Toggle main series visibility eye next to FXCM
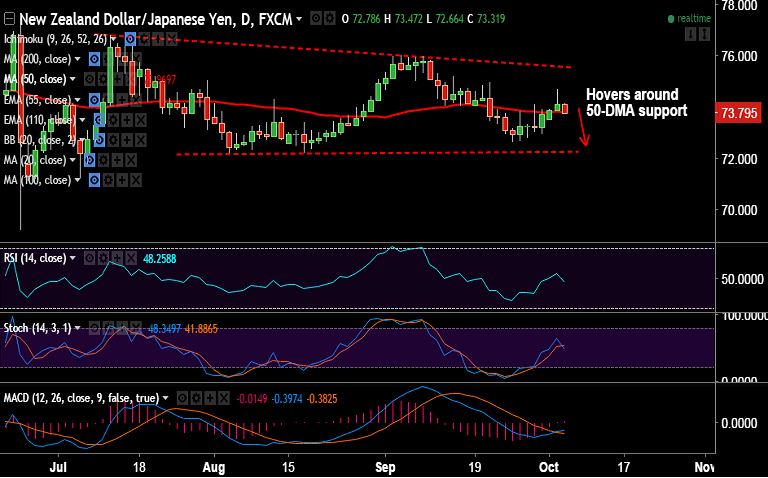Viewport: 768px width, 478px height. click(x=316, y=19)
